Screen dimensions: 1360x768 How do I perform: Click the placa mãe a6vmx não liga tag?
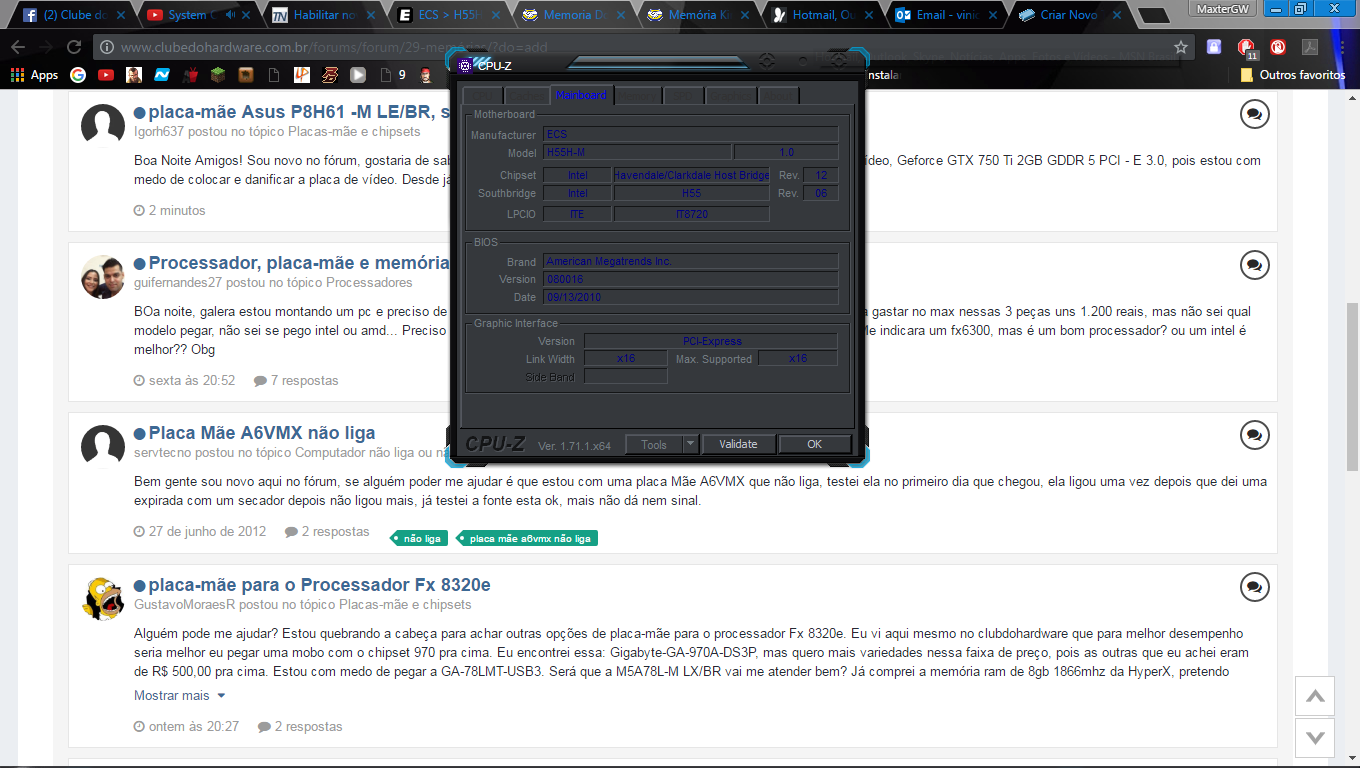(x=528, y=538)
